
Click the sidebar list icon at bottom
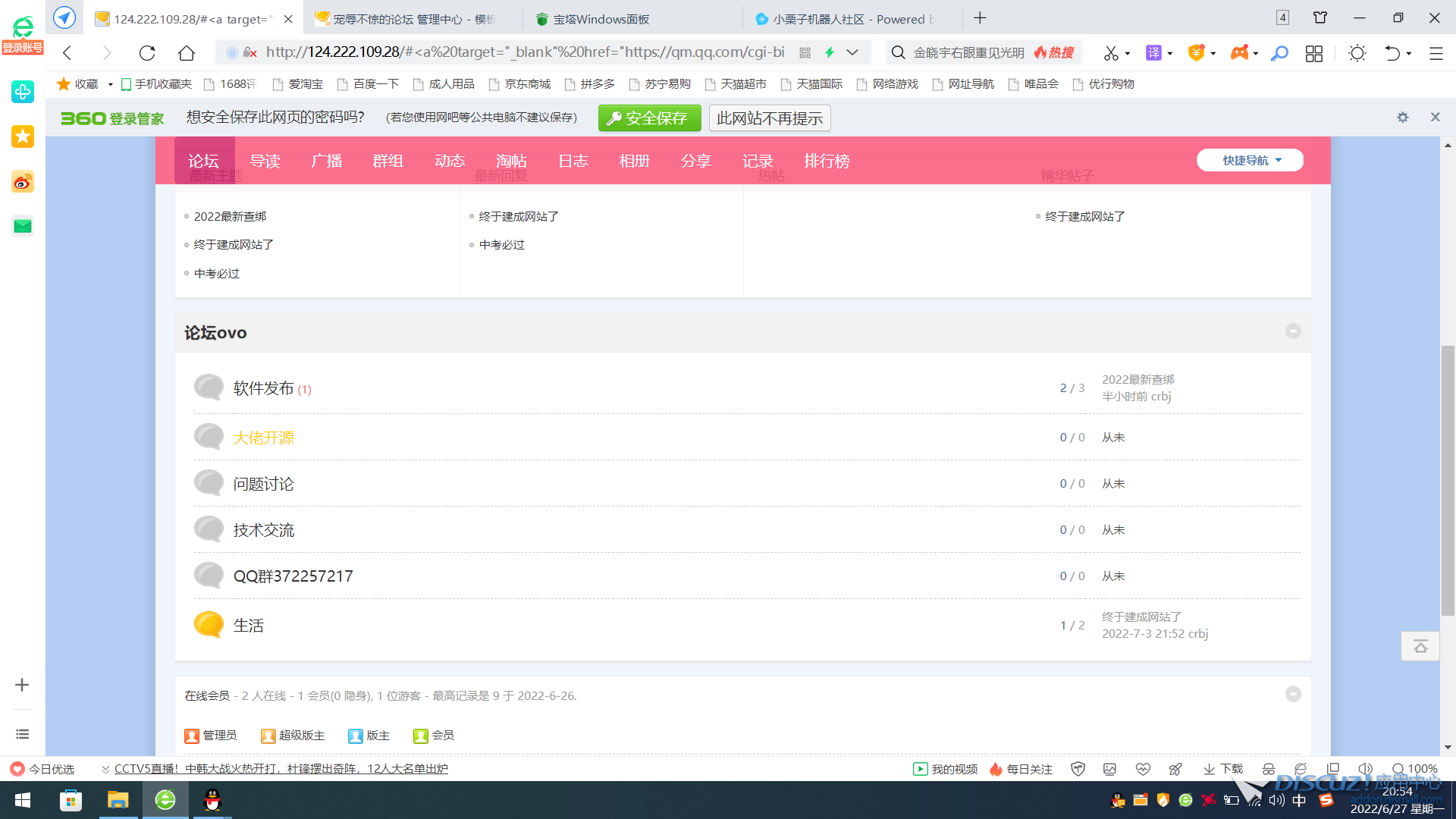click(22, 734)
